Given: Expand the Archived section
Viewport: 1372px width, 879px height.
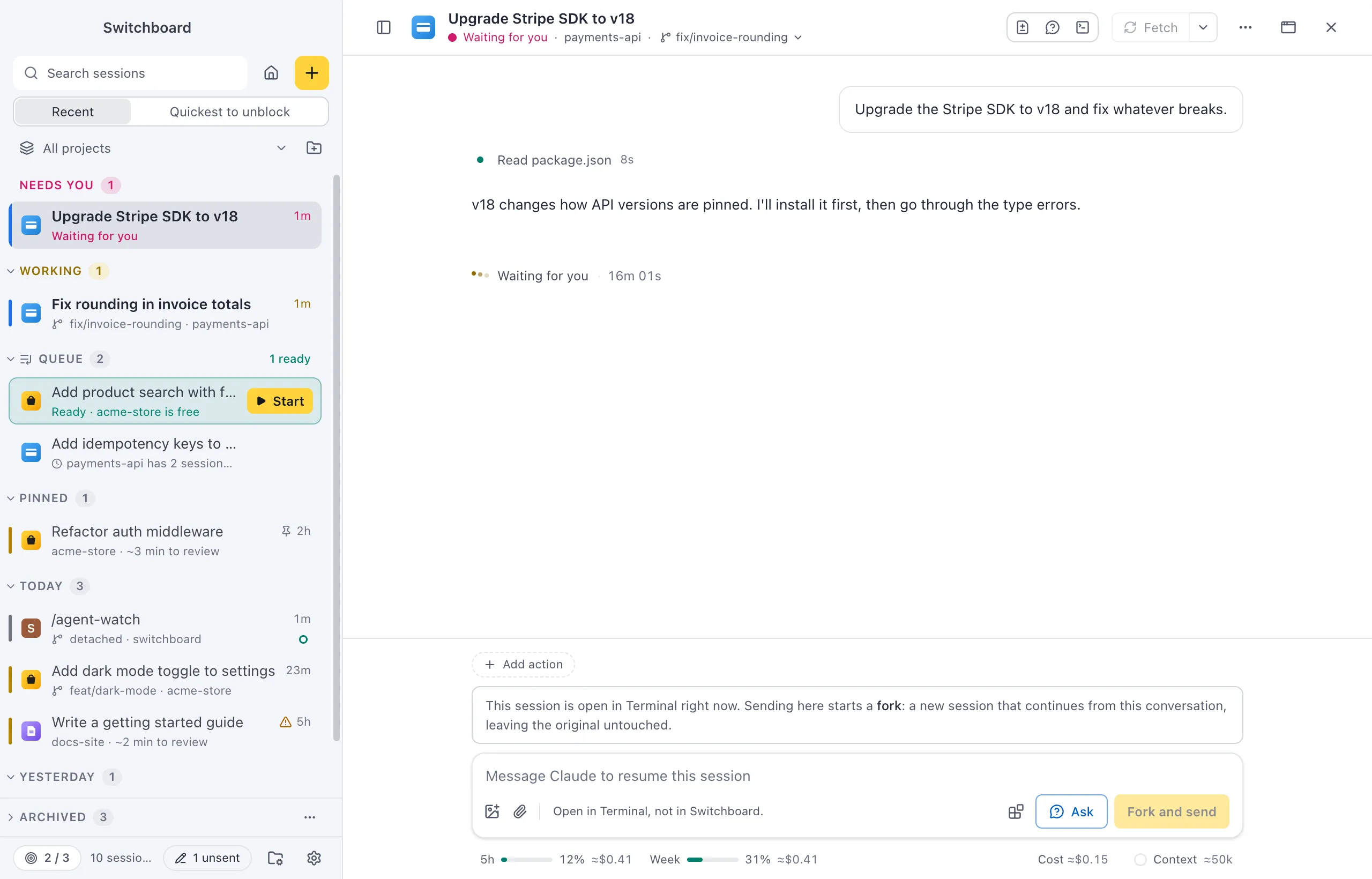Looking at the screenshot, I should [11, 817].
